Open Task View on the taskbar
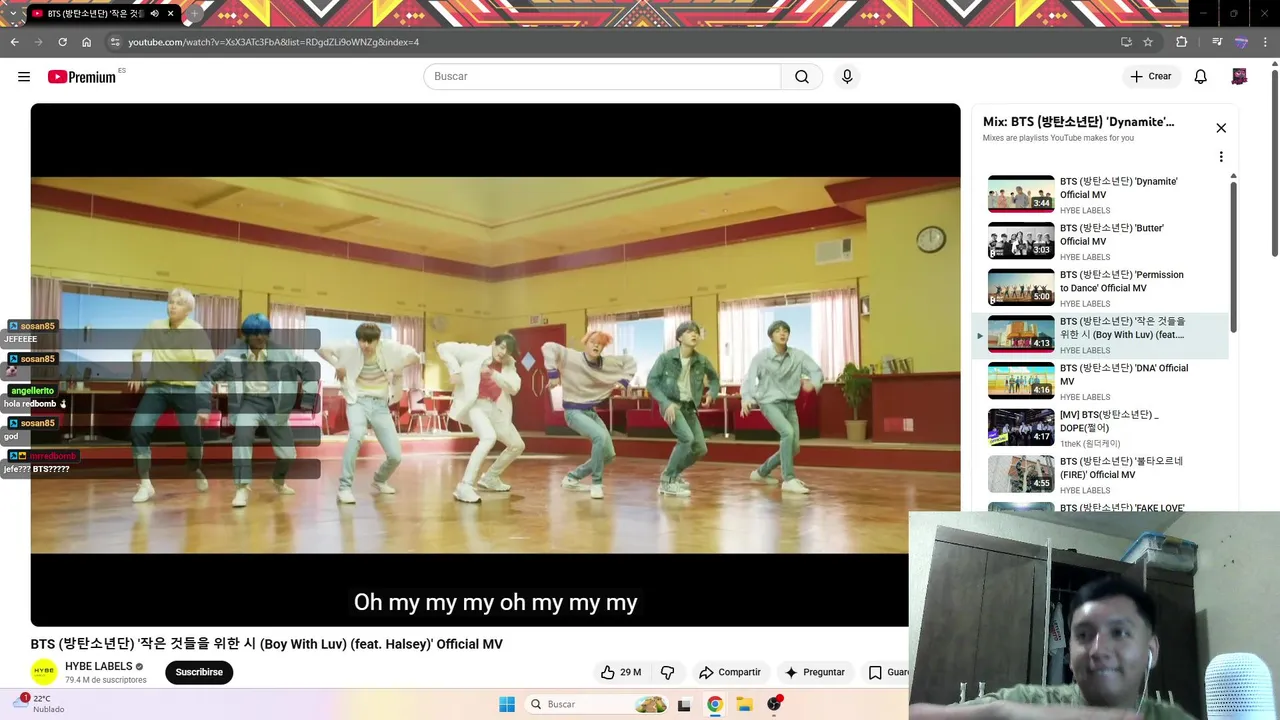The image size is (1280, 720). 684,704
